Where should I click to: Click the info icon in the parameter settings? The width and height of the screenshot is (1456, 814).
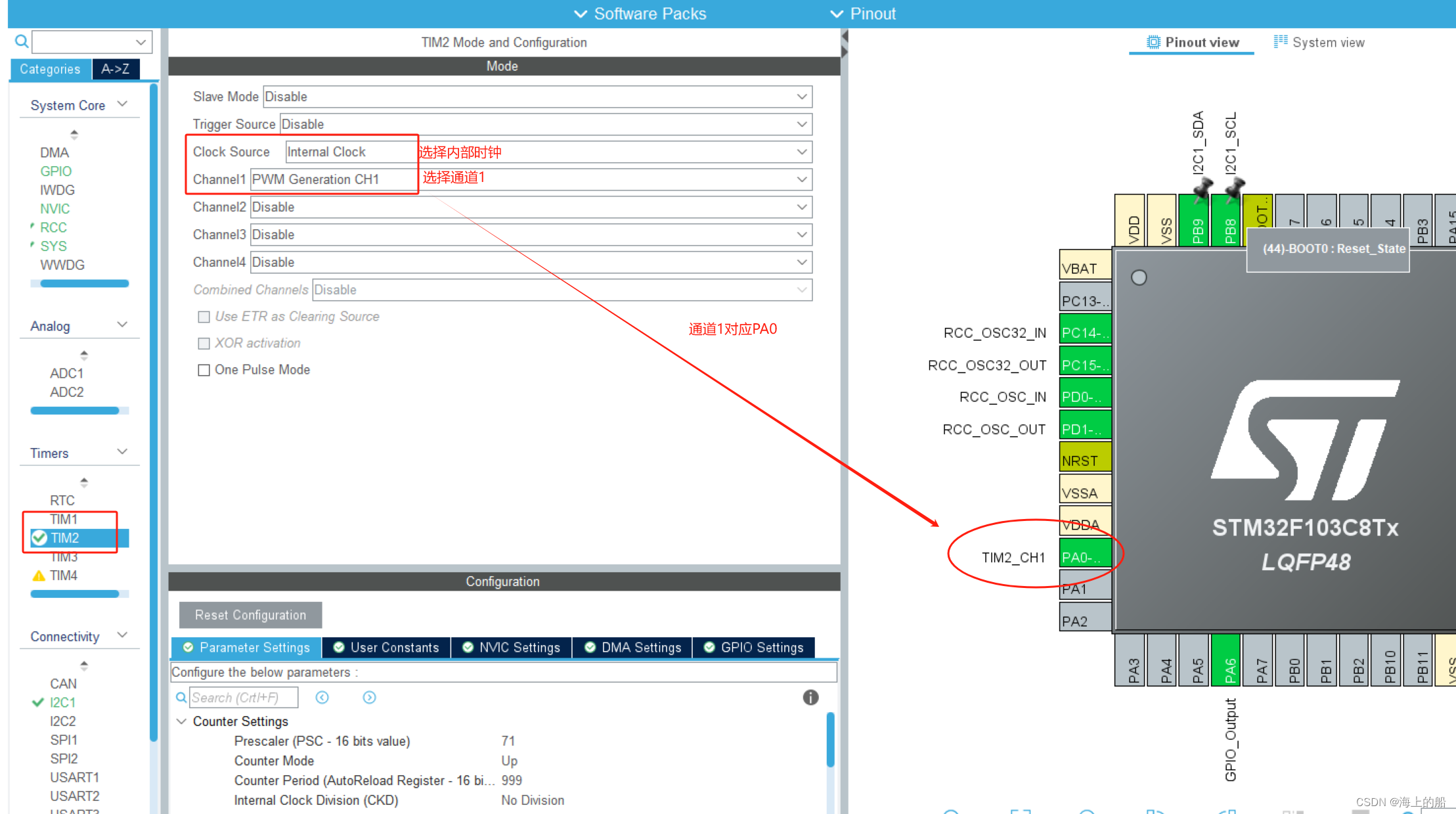(x=810, y=697)
